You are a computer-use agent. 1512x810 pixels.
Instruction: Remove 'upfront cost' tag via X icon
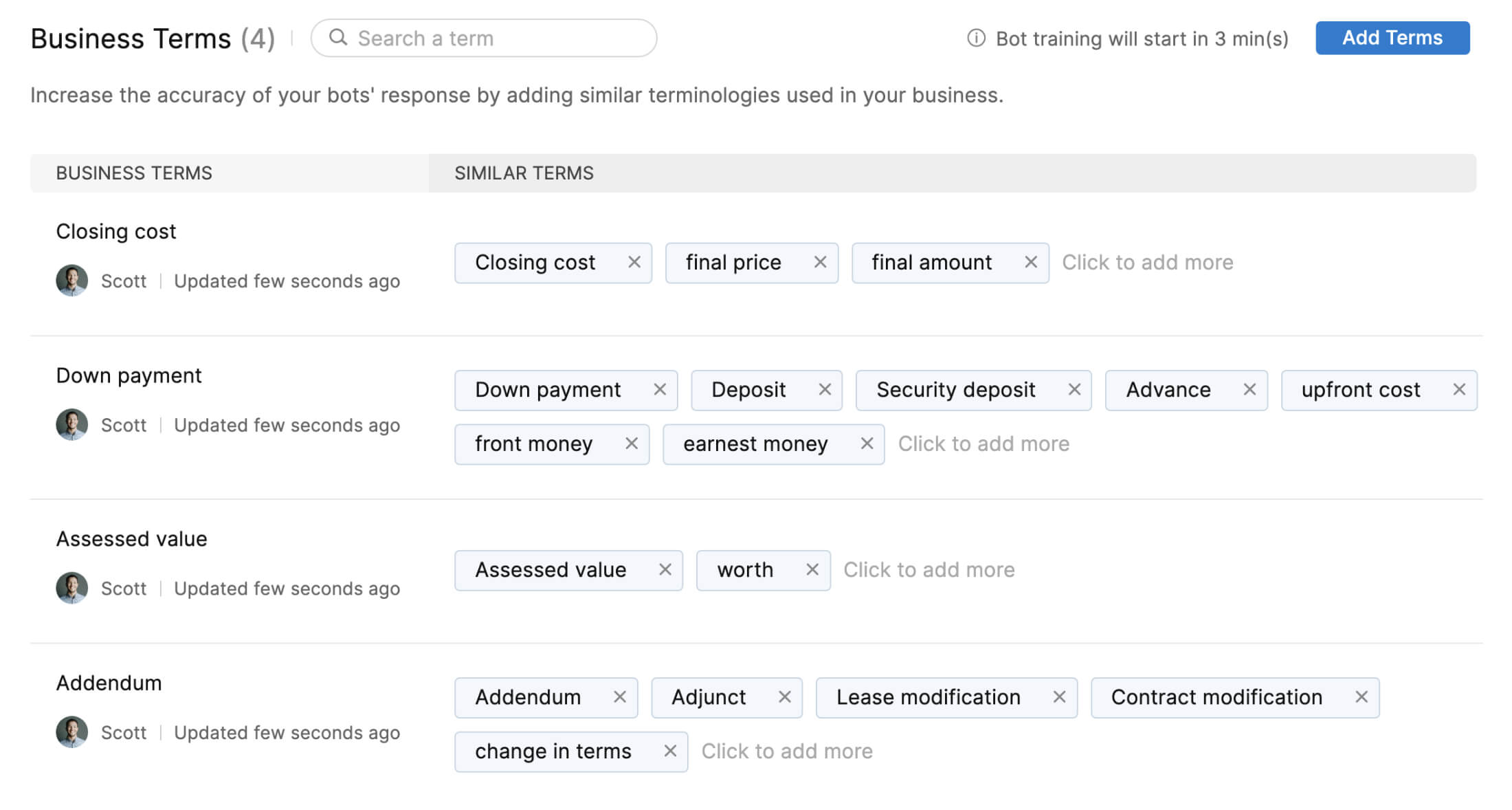pos(1459,389)
